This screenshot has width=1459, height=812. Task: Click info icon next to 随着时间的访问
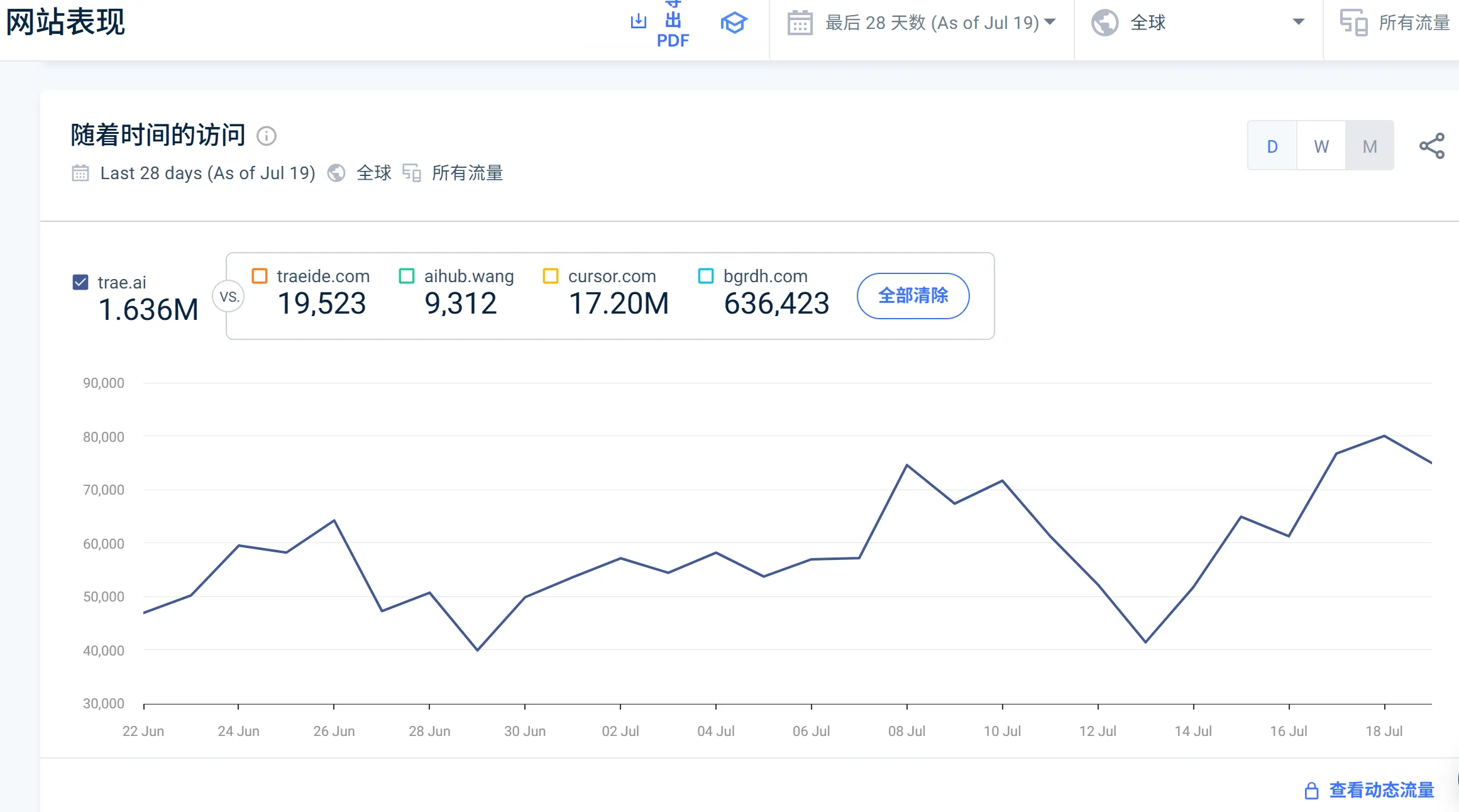[267, 136]
